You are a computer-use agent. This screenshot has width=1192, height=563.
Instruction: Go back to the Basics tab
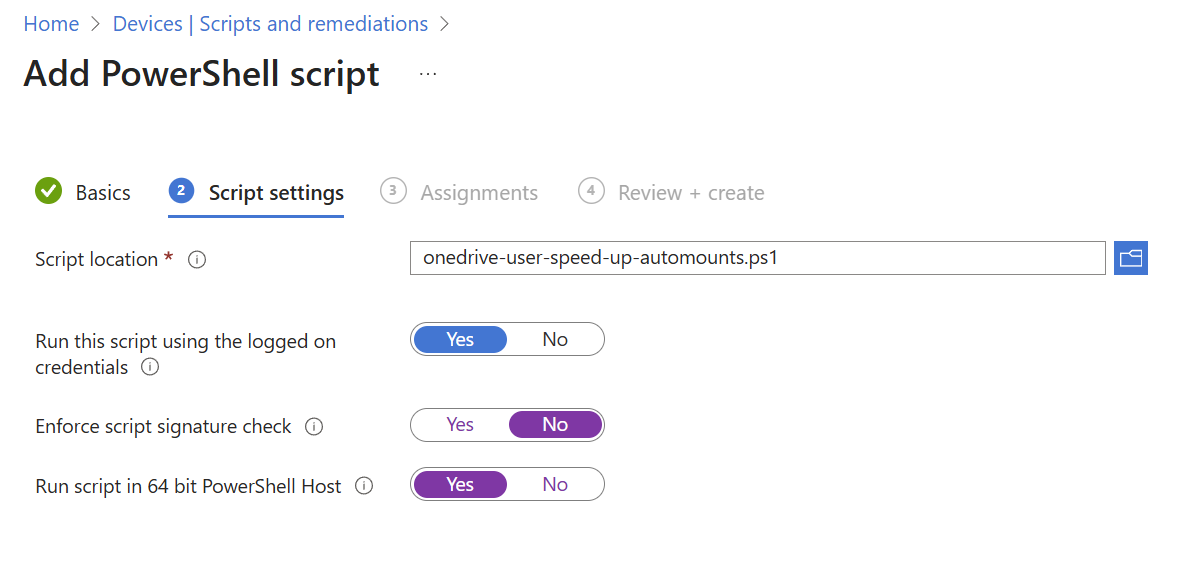tap(83, 192)
